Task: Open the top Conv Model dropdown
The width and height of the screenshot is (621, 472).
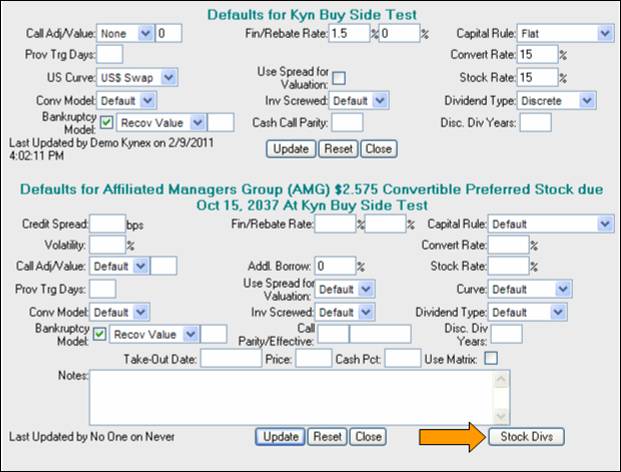Action: 127,101
